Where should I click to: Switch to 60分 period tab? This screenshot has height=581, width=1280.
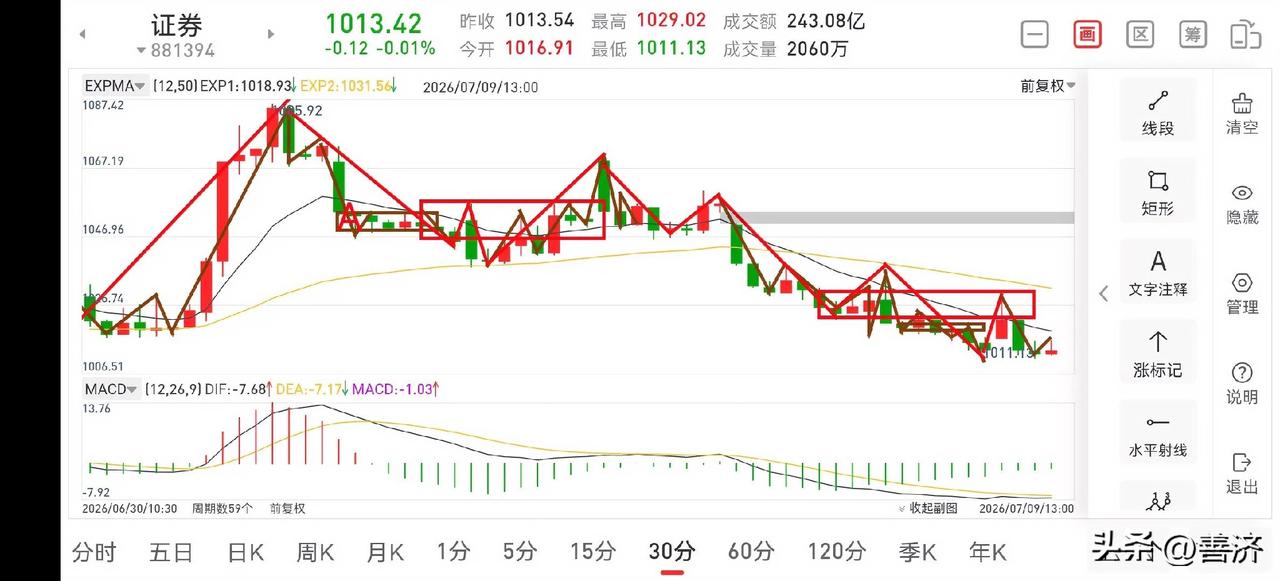point(751,552)
